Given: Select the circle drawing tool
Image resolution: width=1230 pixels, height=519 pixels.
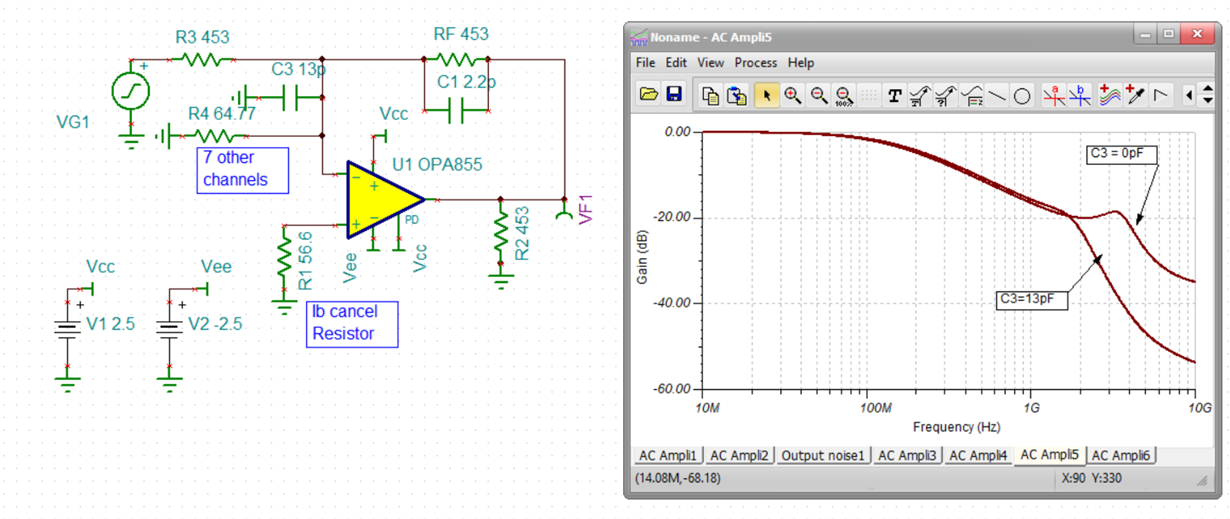Looking at the screenshot, I should [x=1022, y=96].
